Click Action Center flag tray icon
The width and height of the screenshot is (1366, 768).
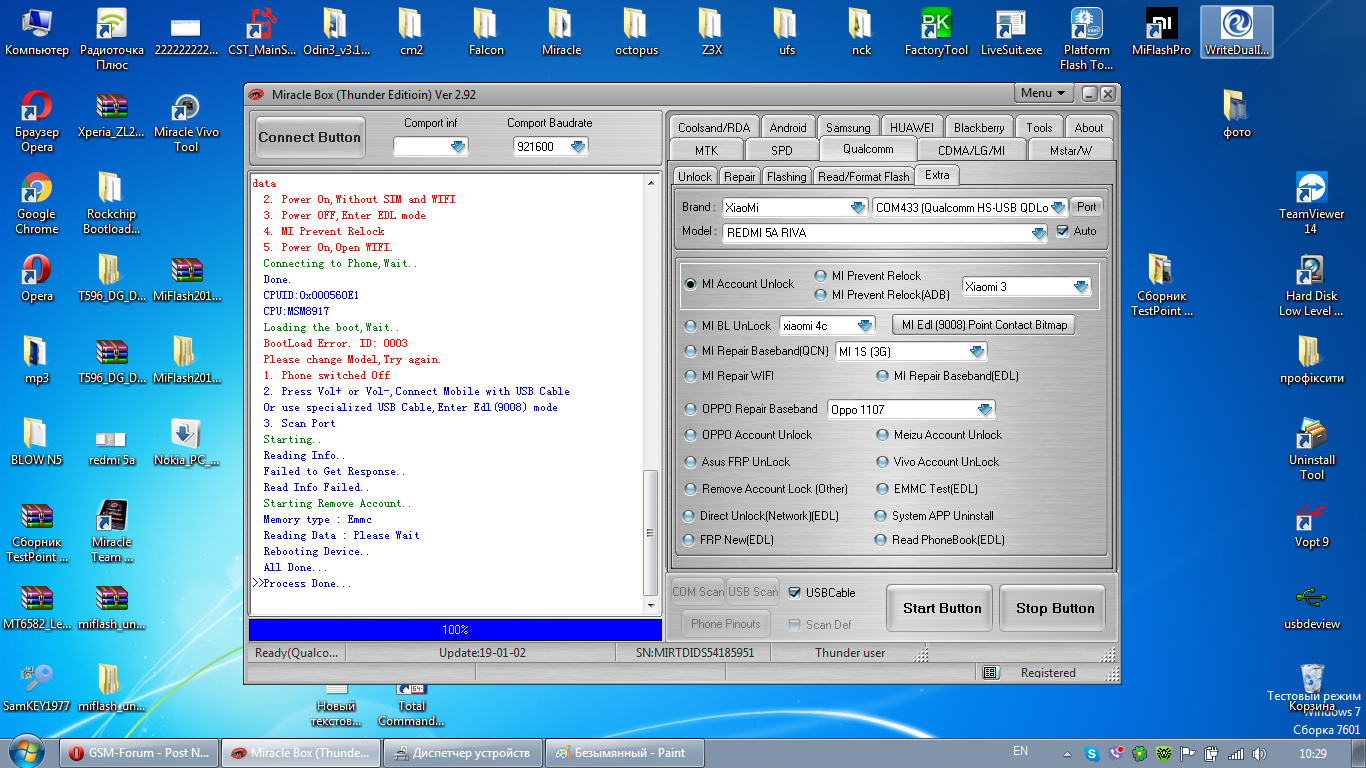pyautogui.click(x=1188, y=753)
